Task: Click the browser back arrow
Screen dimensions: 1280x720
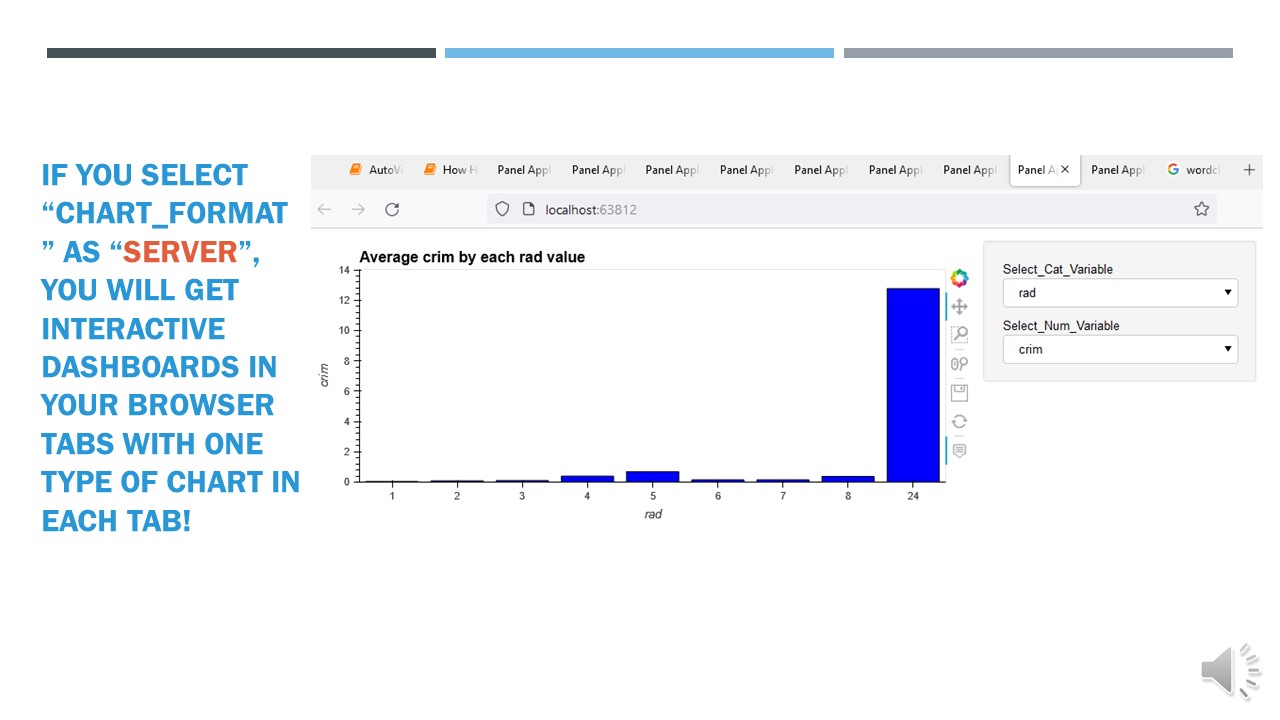Action: pyautogui.click(x=324, y=209)
